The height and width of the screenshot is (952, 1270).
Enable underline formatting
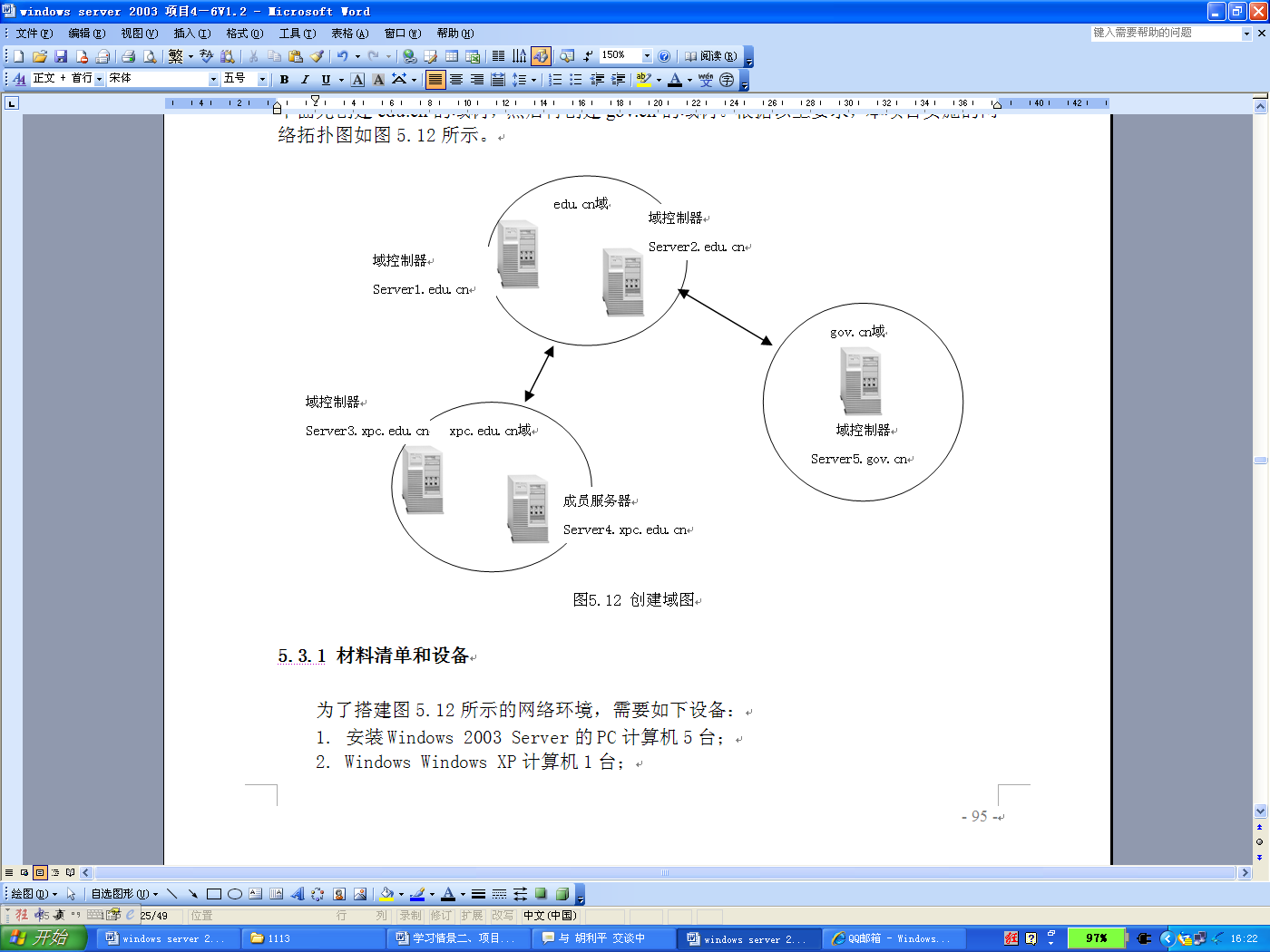[325, 79]
